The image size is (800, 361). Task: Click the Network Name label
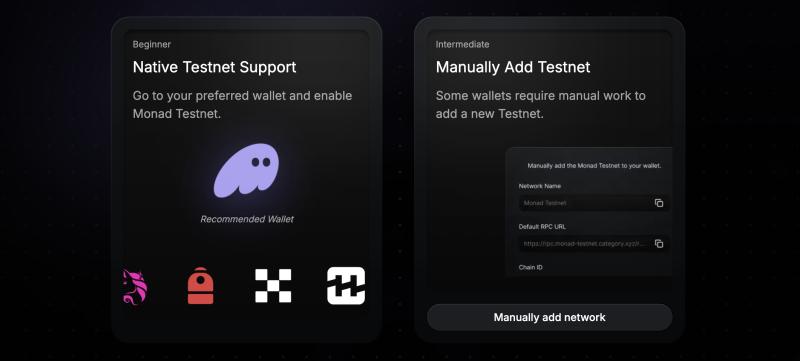pyautogui.click(x=540, y=186)
